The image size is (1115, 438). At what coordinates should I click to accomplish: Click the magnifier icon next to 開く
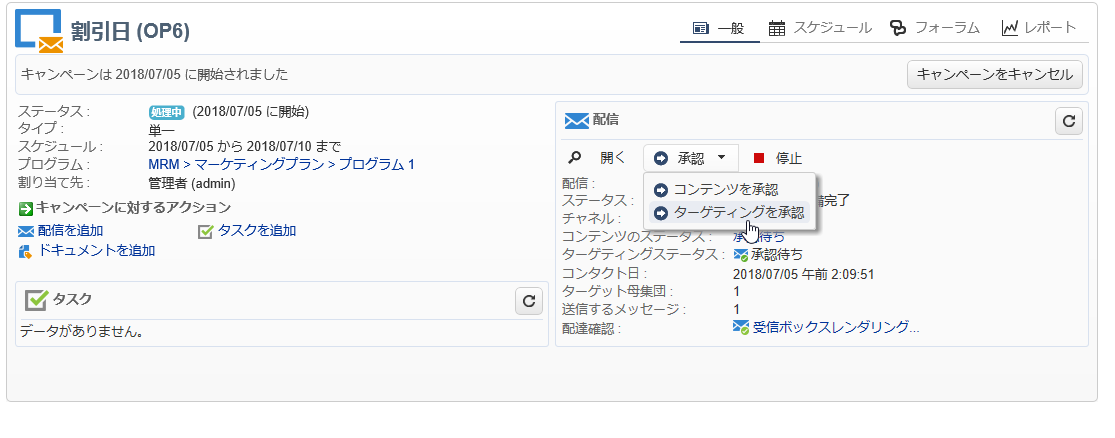click(575, 158)
